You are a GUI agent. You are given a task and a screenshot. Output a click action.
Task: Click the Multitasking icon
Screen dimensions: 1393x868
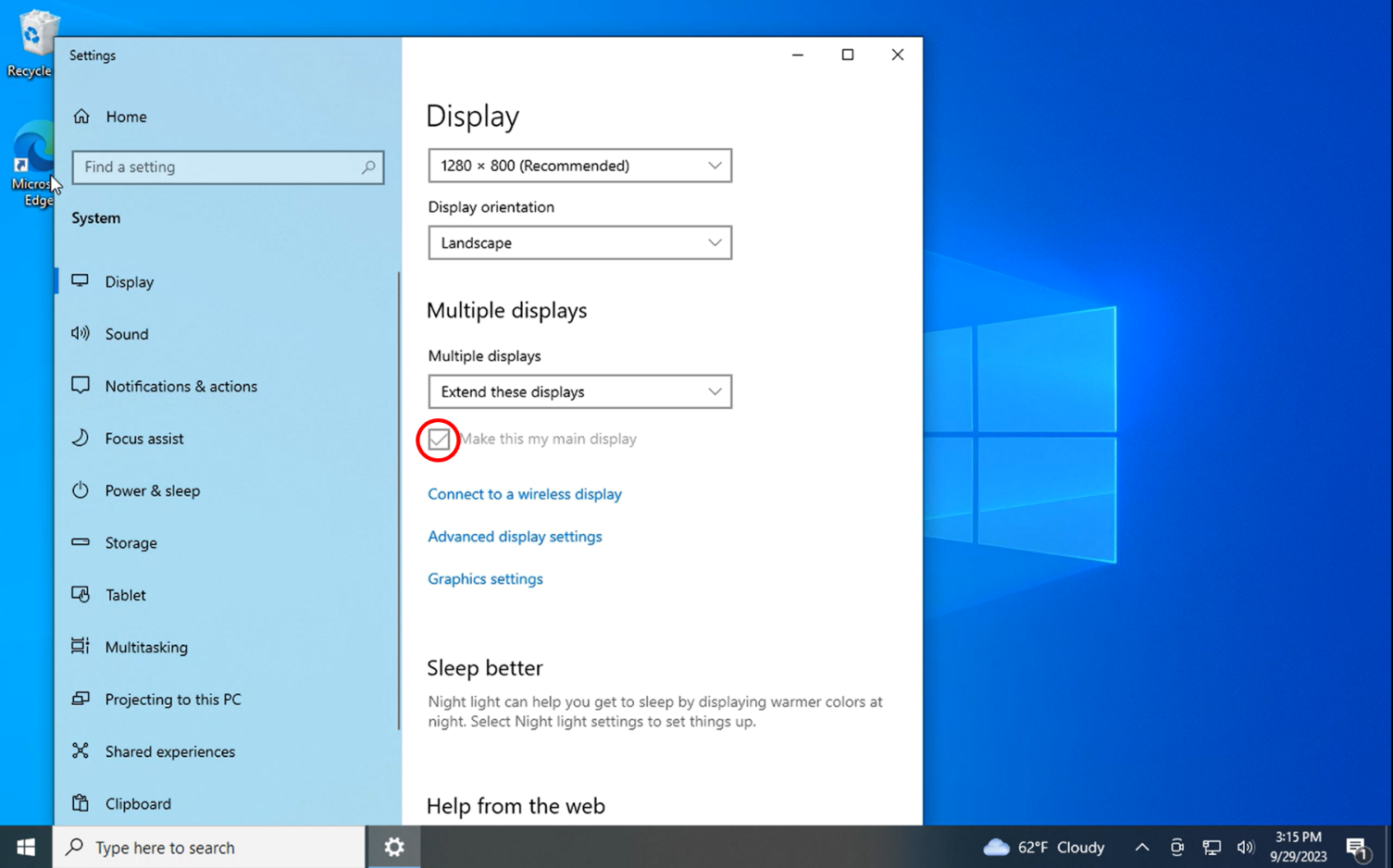[x=80, y=647]
